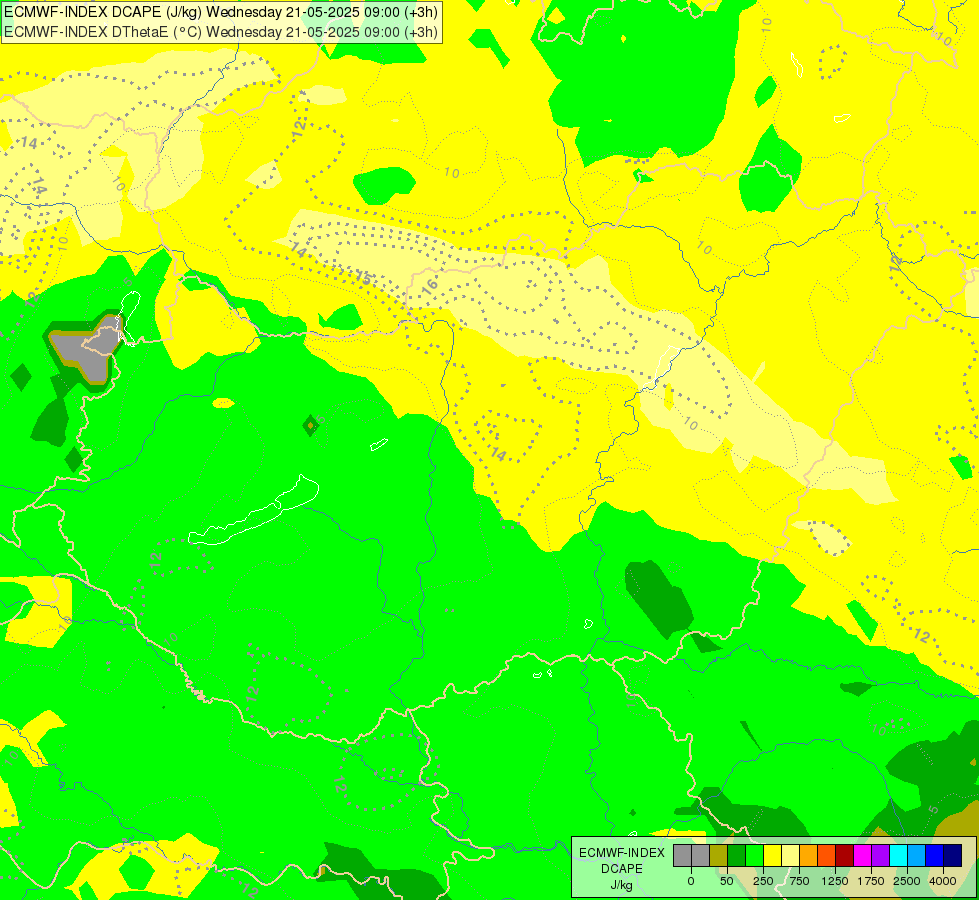Select the purple legend swatch

coord(881,855)
